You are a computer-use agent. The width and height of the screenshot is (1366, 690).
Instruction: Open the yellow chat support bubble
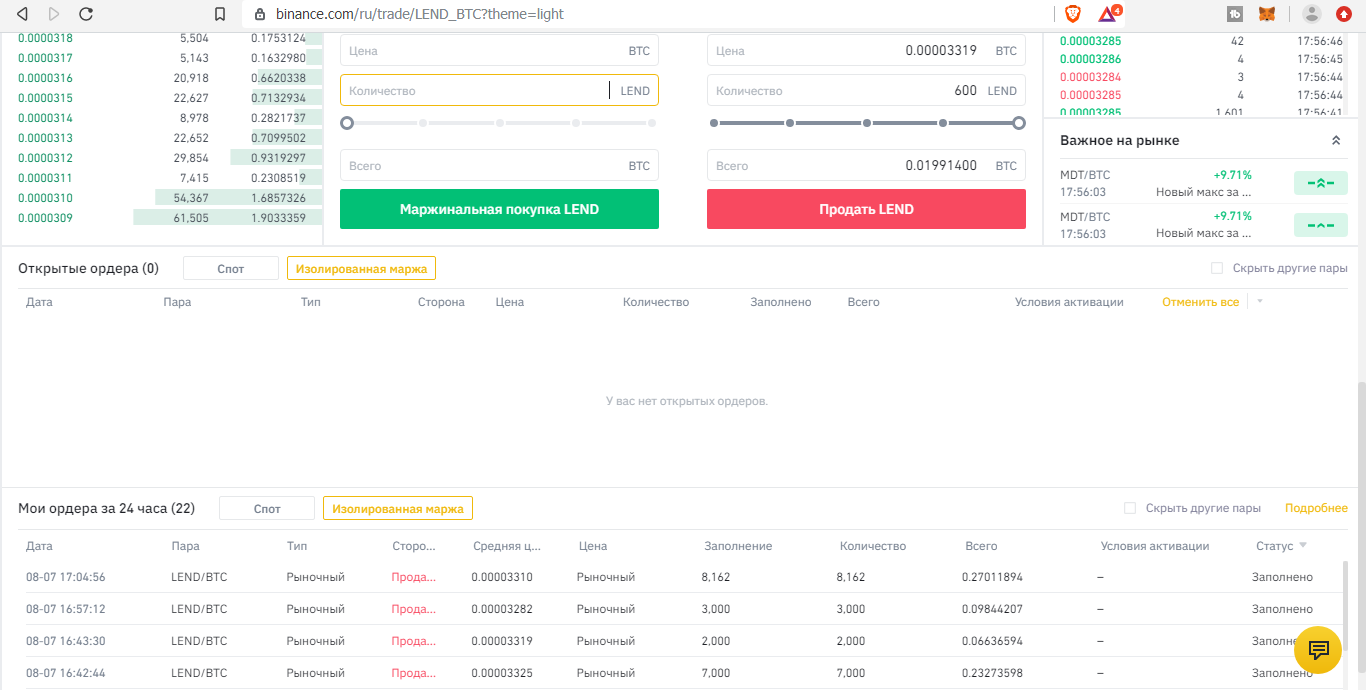tap(1318, 650)
